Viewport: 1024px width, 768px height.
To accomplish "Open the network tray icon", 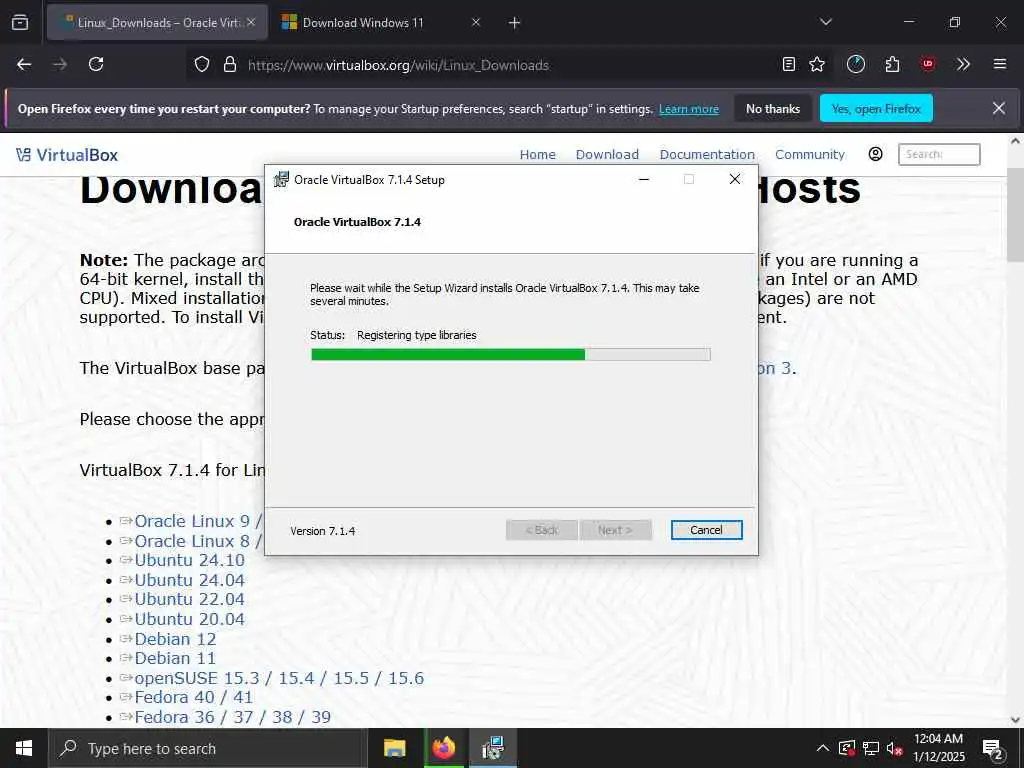I will 871,748.
